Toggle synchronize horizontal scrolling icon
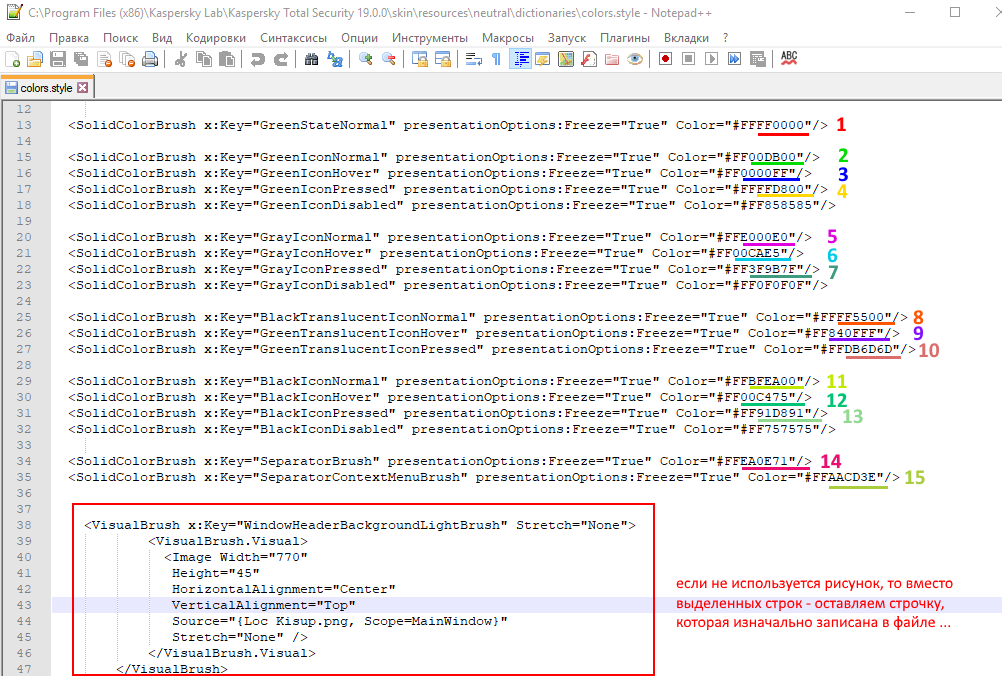 tap(443, 59)
